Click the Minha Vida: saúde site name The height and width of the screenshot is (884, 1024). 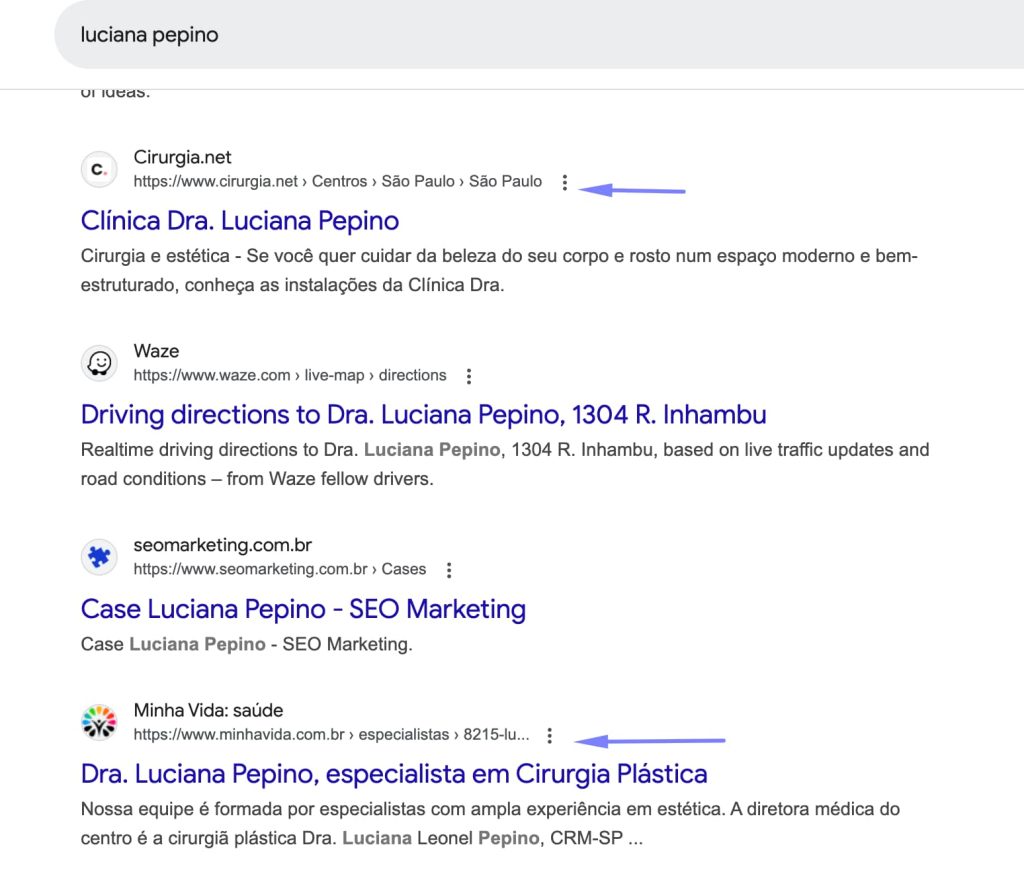pyautogui.click(x=208, y=710)
